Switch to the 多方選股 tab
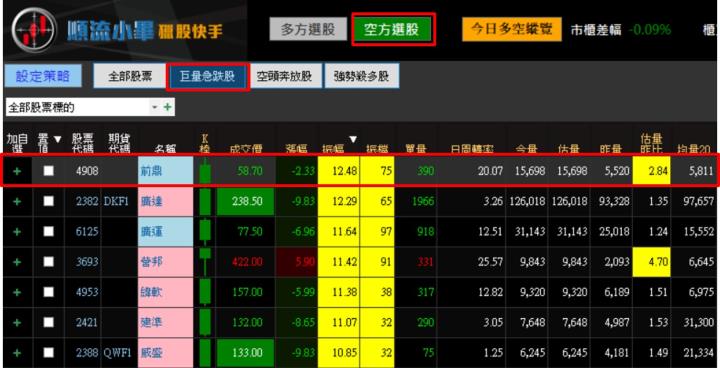Screen dimensions: 720x368 tap(308, 29)
